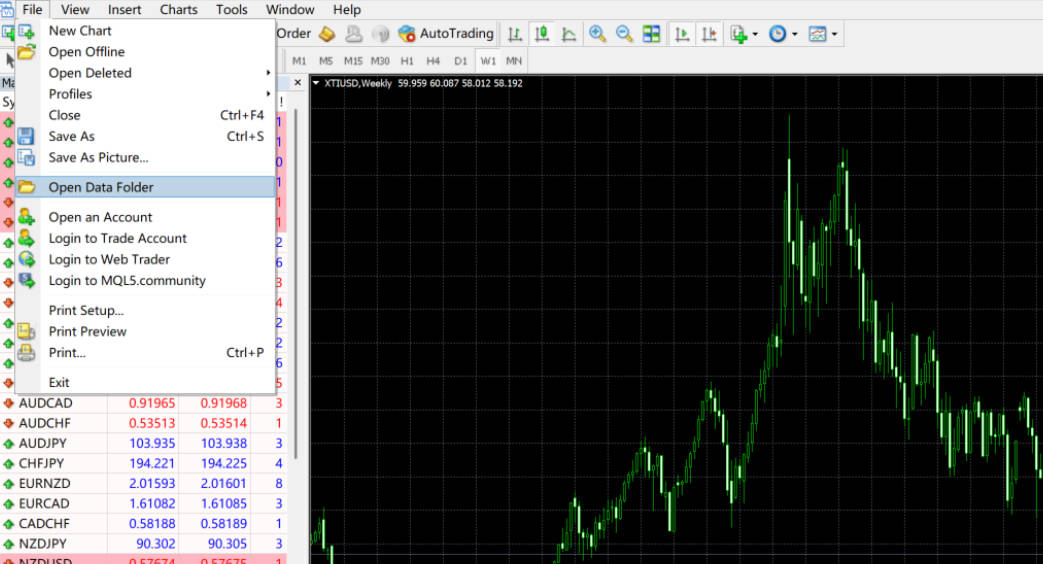The image size is (1043, 564).
Task: Click the Print Preview icon in menu
Action: [27, 332]
